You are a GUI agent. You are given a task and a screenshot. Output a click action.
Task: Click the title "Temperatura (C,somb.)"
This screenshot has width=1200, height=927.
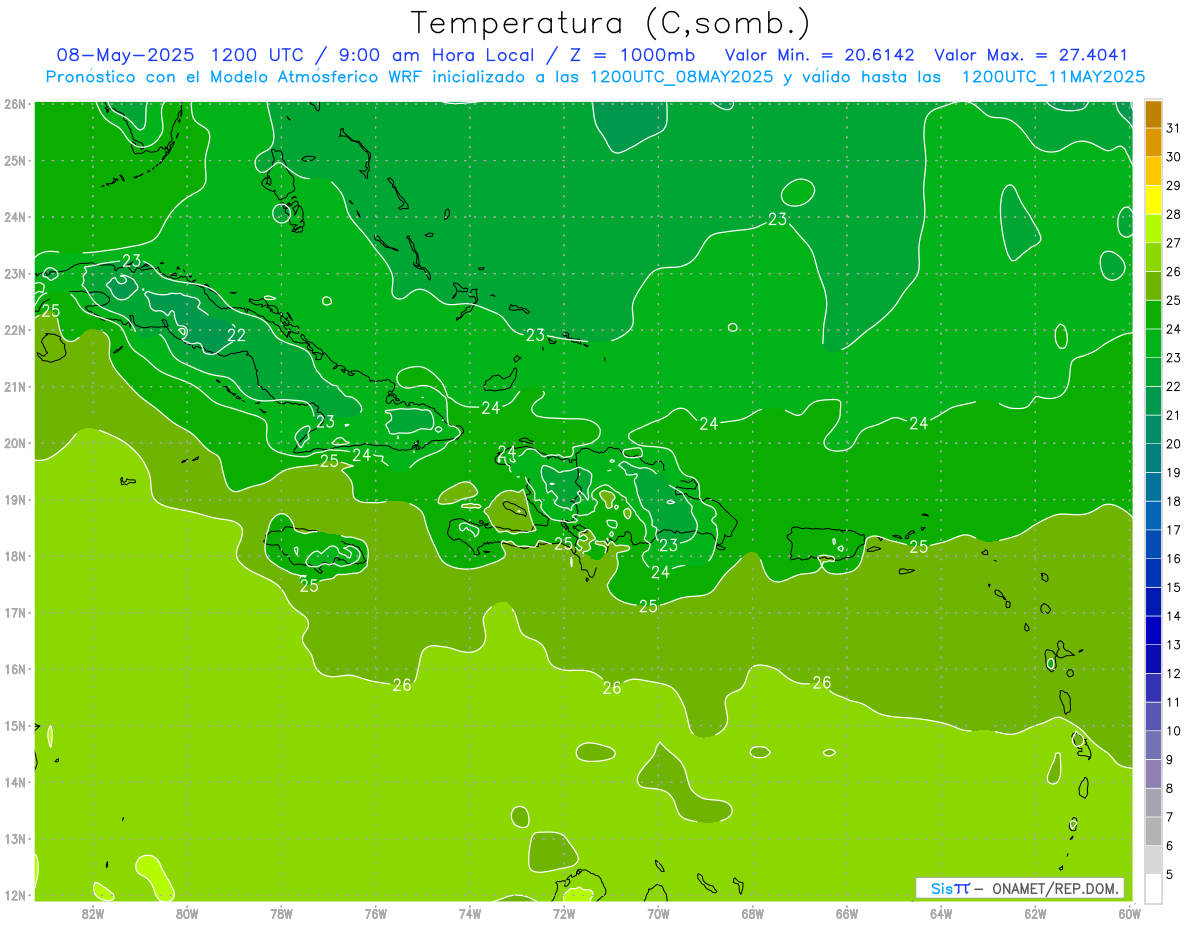(x=611, y=23)
